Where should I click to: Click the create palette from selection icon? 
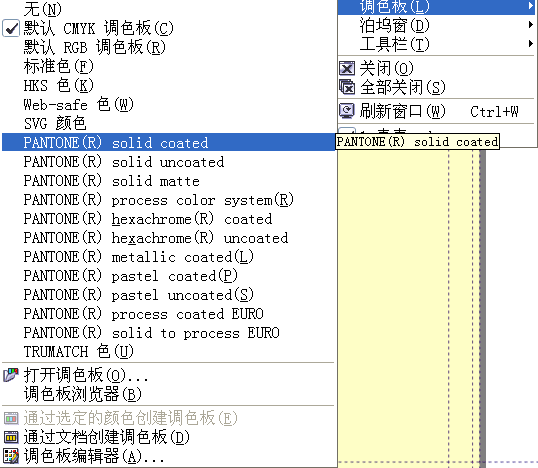coord(11,418)
